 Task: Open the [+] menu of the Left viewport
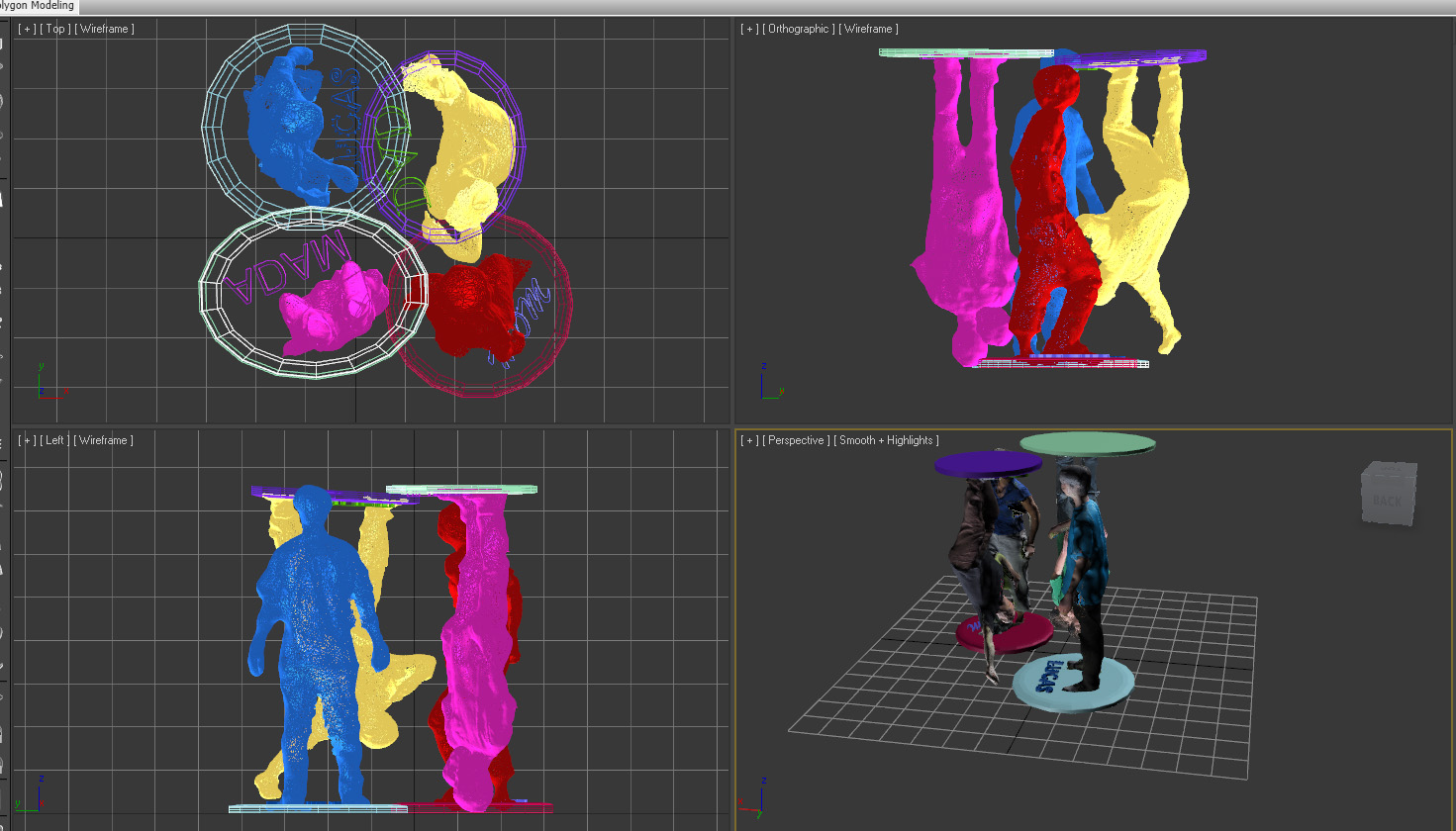(x=27, y=440)
